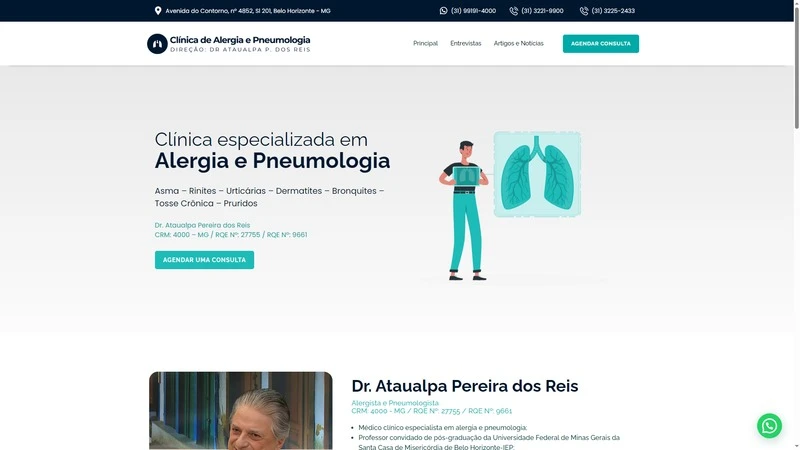Viewport: 800px width, 450px height.
Task: Go to the Principal menu item
Action: [426, 43]
